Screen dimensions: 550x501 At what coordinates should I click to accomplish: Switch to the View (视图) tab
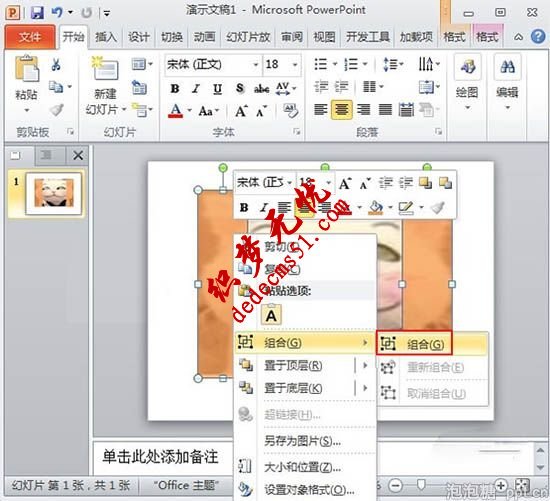tap(324, 37)
